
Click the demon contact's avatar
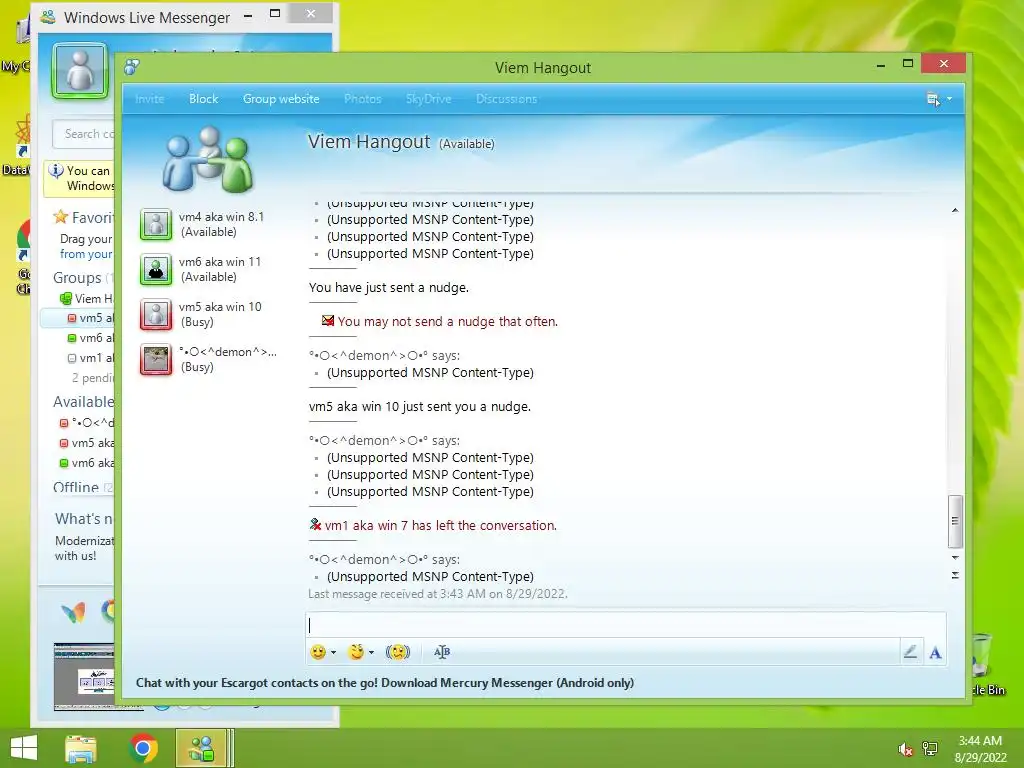[156, 359]
